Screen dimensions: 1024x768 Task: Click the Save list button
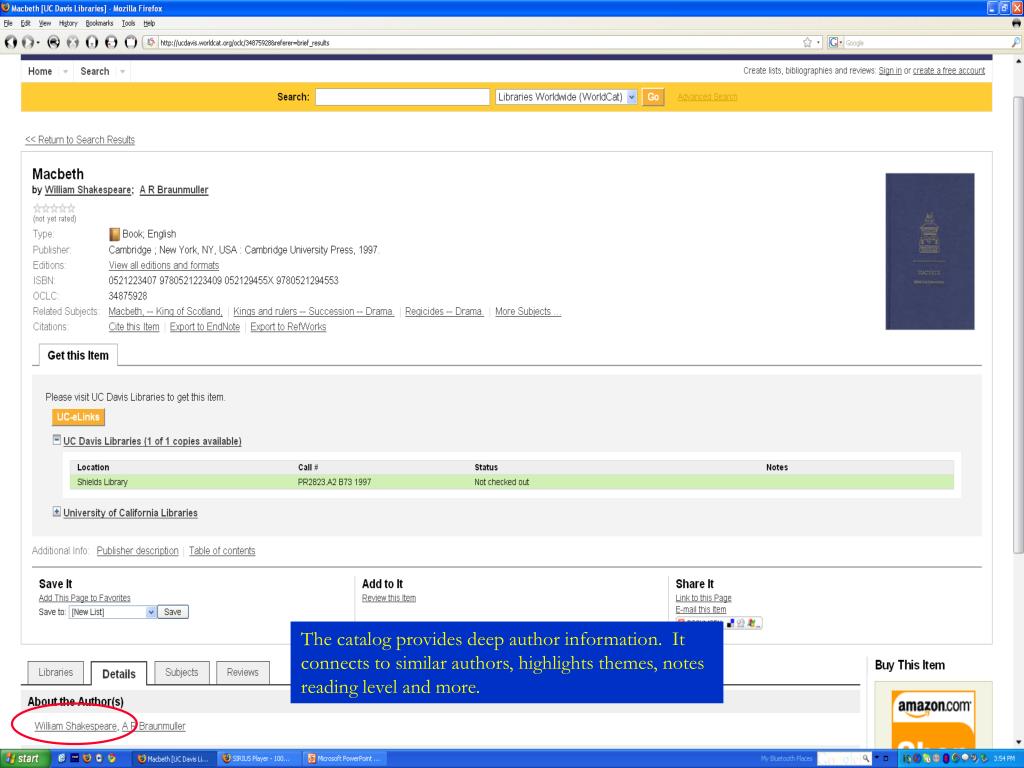172,612
